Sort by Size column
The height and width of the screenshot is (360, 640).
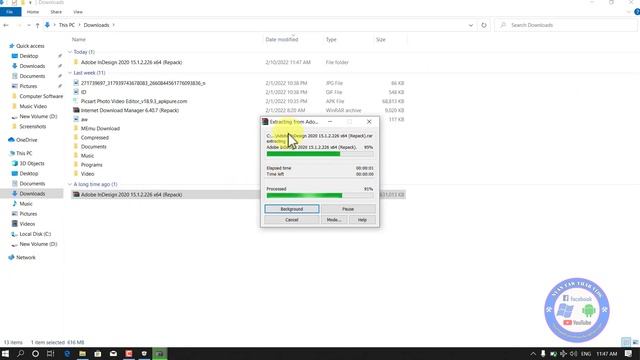pos(381,40)
